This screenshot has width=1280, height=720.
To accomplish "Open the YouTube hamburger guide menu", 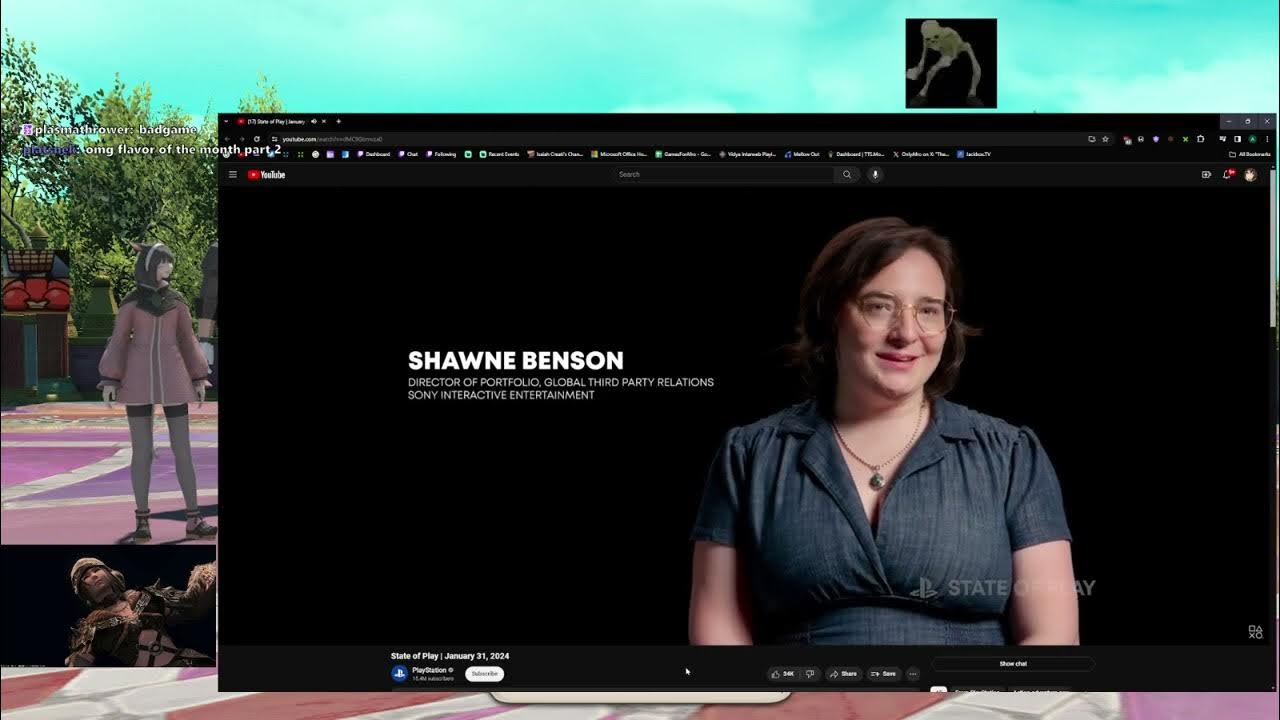I will pos(232,174).
